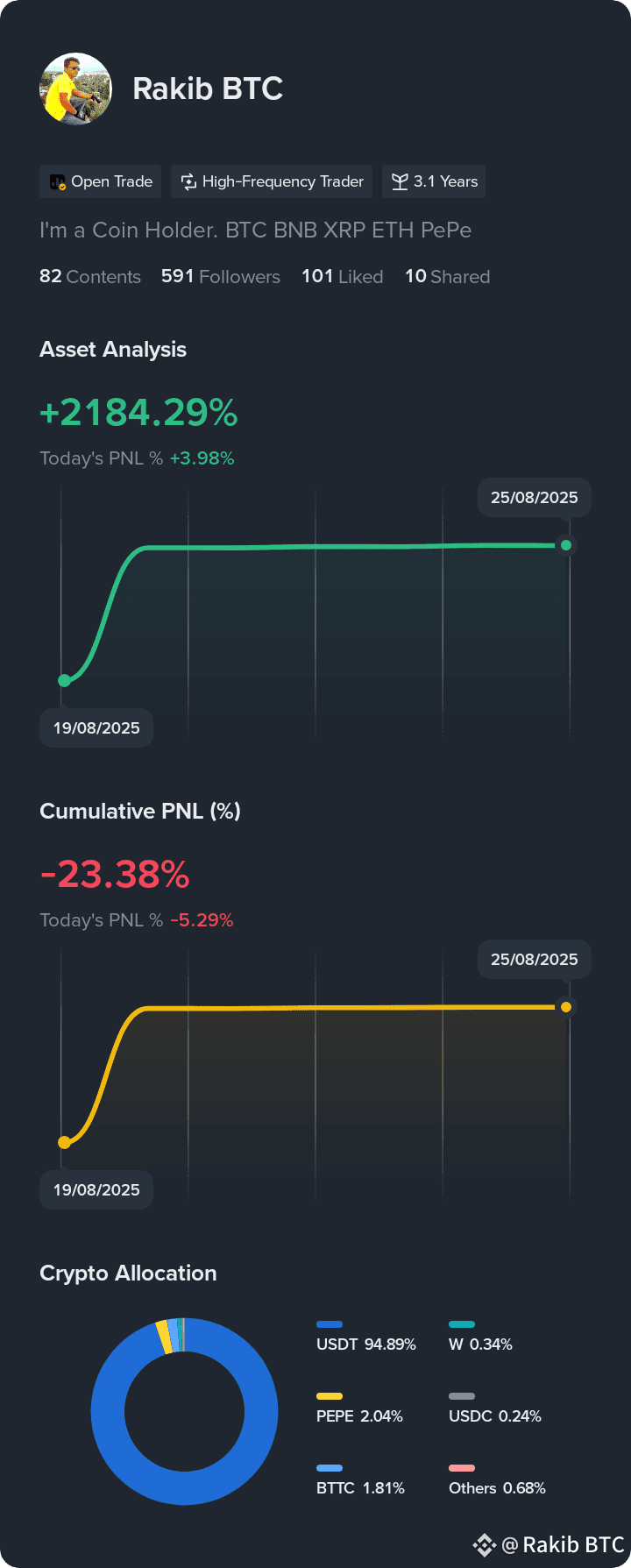
Task: Open the 82 Contents list
Action: [90, 277]
